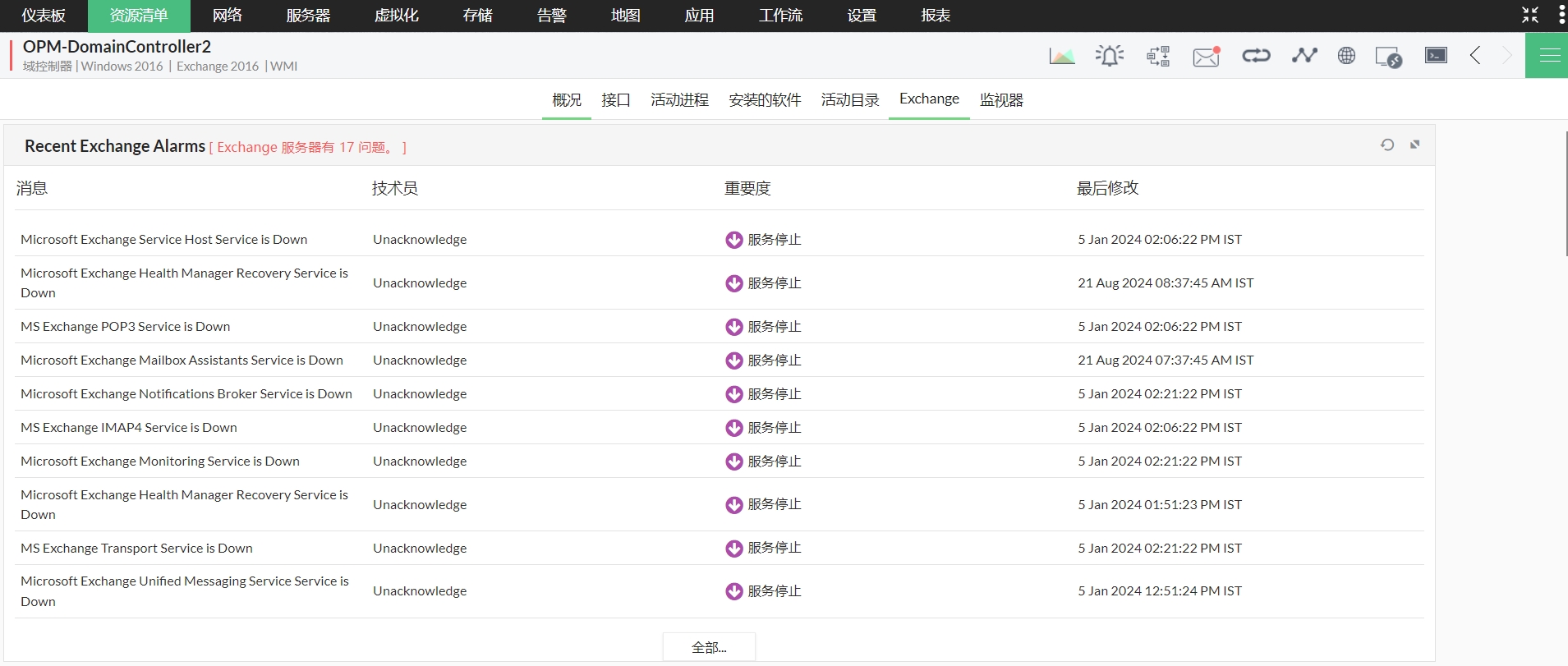Open Exchange Monitoring Service is Down alarm

click(x=160, y=462)
